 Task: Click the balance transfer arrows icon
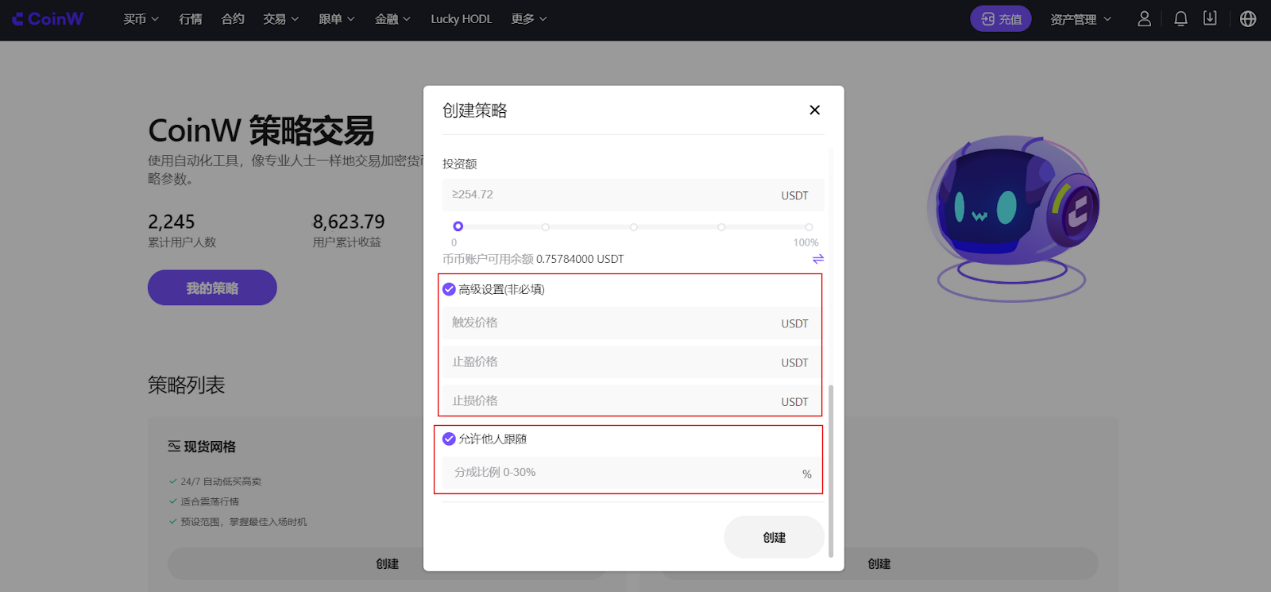[x=817, y=259]
